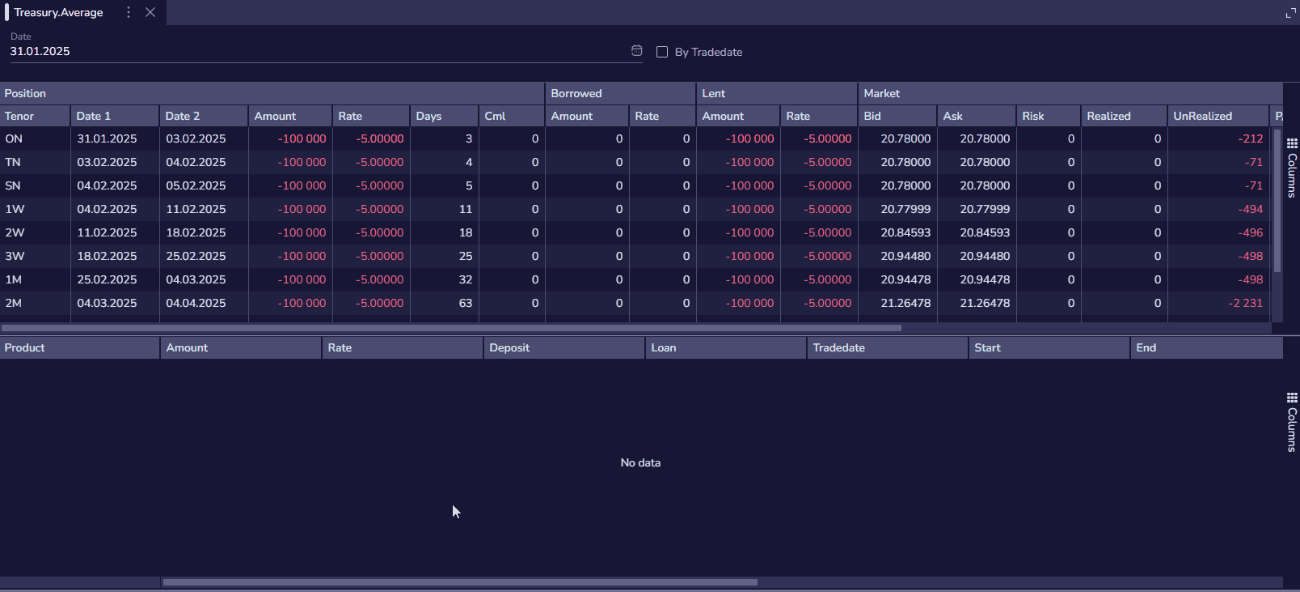The width and height of the screenshot is (1300, 592).
Task: Expand the panel to full screen
Action: point(1290,13)
